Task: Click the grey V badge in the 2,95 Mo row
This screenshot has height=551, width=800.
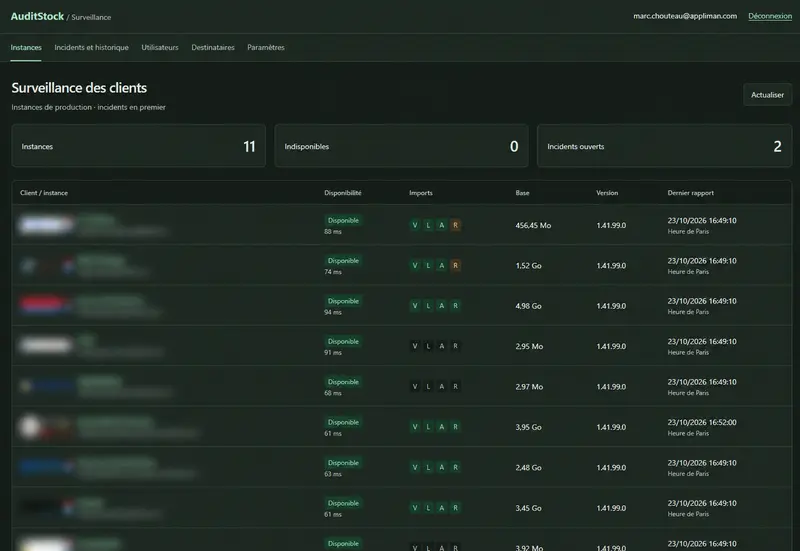Action: [415, 346]
